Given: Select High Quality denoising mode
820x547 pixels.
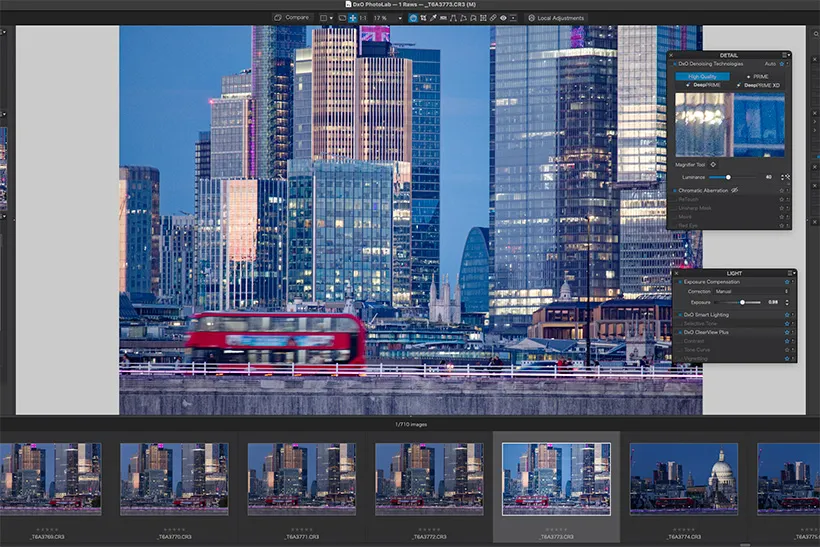Looking at the screenshot, I should click(x=702, y=77).
